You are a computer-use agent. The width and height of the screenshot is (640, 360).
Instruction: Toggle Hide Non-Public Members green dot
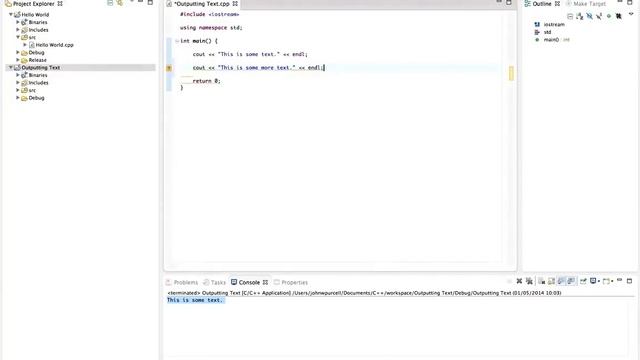609,16
